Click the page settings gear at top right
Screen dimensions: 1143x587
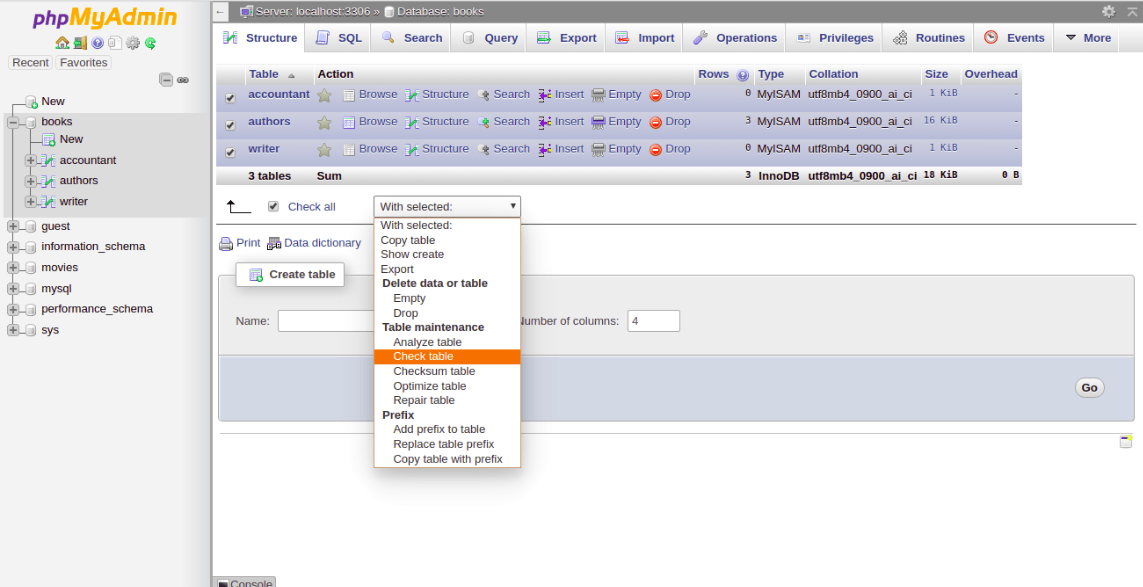[x=1109, y=12]
